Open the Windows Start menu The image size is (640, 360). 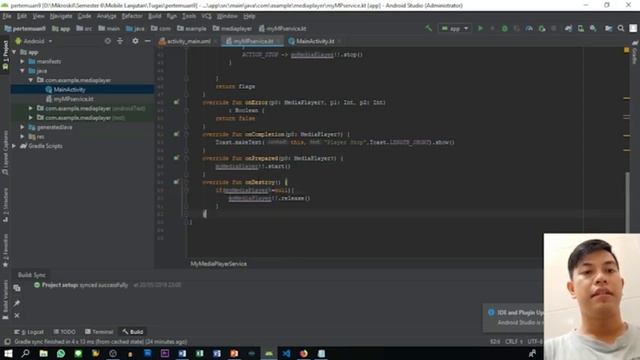8,353
